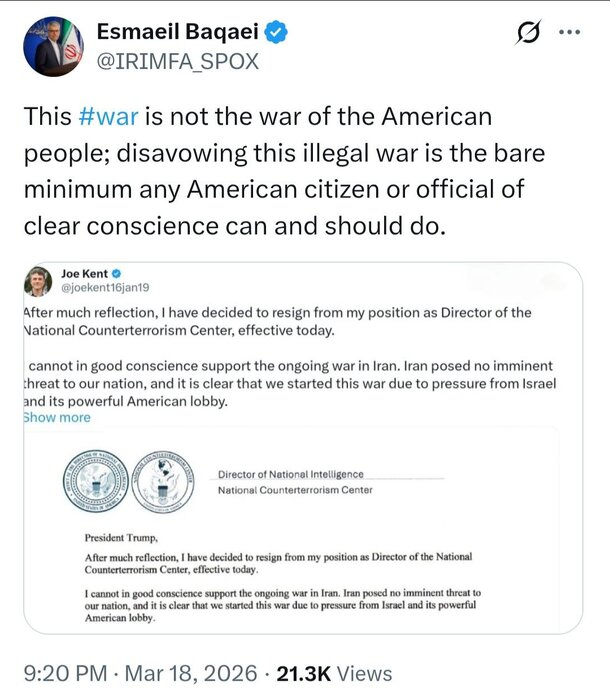610x700 pixels.
Task: Click Joe Kent's name in quoted post
Action: tap(82, 273)
